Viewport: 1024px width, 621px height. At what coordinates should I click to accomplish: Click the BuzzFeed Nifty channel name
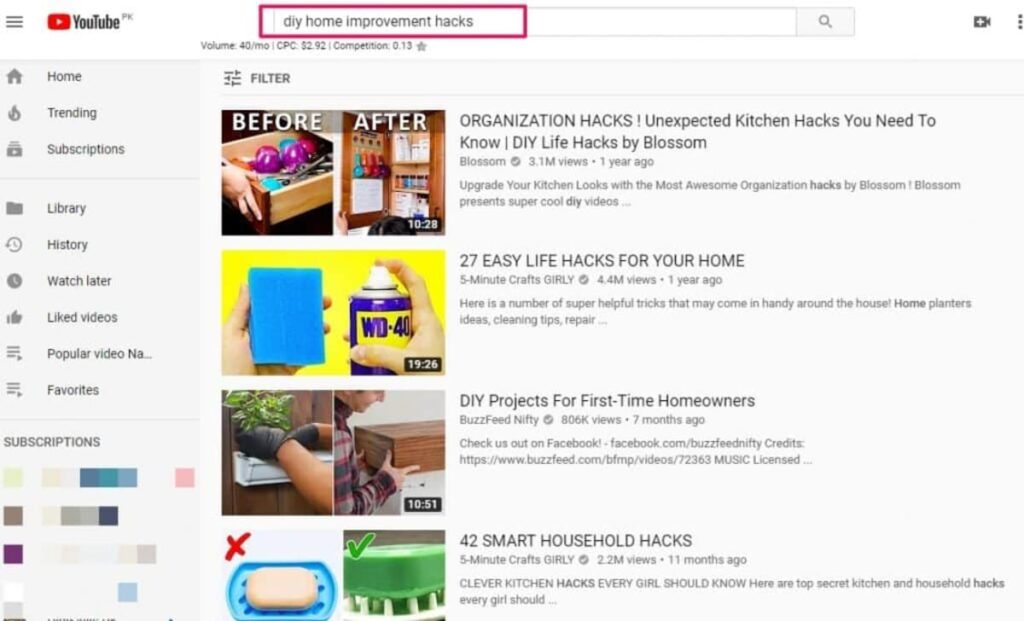pos(499,419)
